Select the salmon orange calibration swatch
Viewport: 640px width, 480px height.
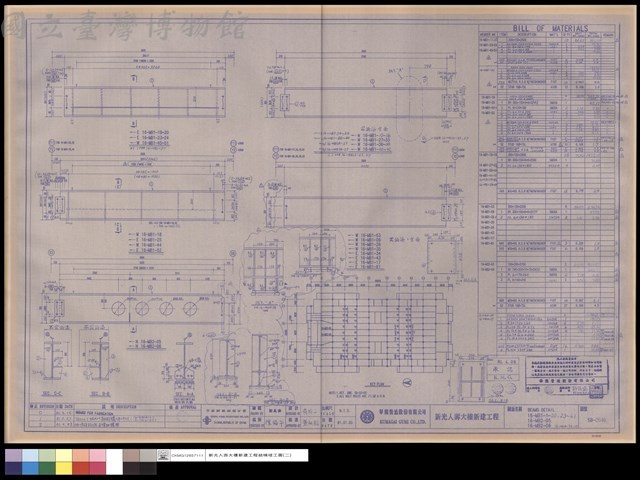[80, 456]
